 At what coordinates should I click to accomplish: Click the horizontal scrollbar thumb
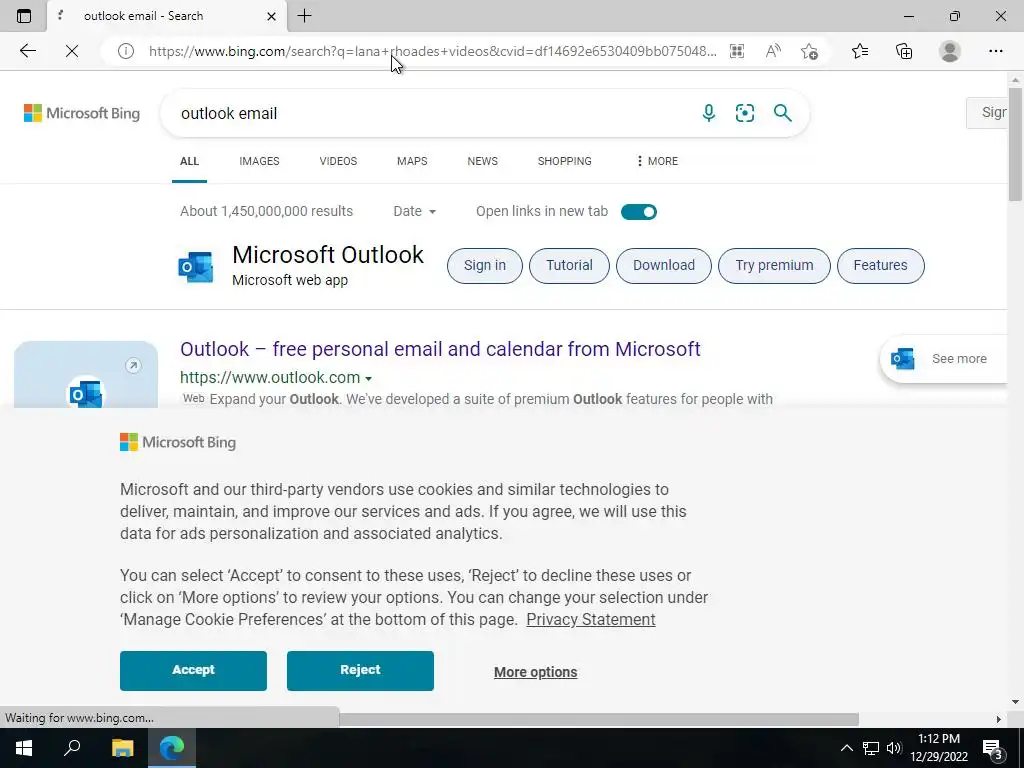click(598, 719)
